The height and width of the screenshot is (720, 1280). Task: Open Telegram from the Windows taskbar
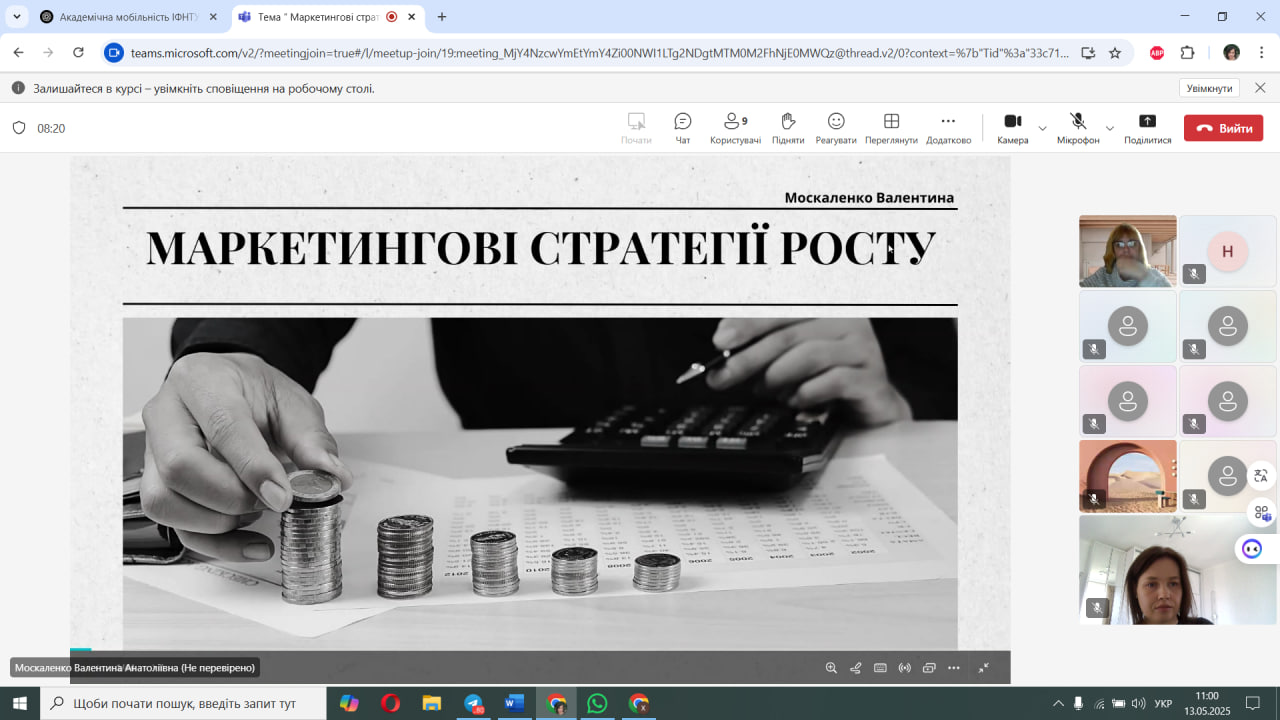[473, 703]
